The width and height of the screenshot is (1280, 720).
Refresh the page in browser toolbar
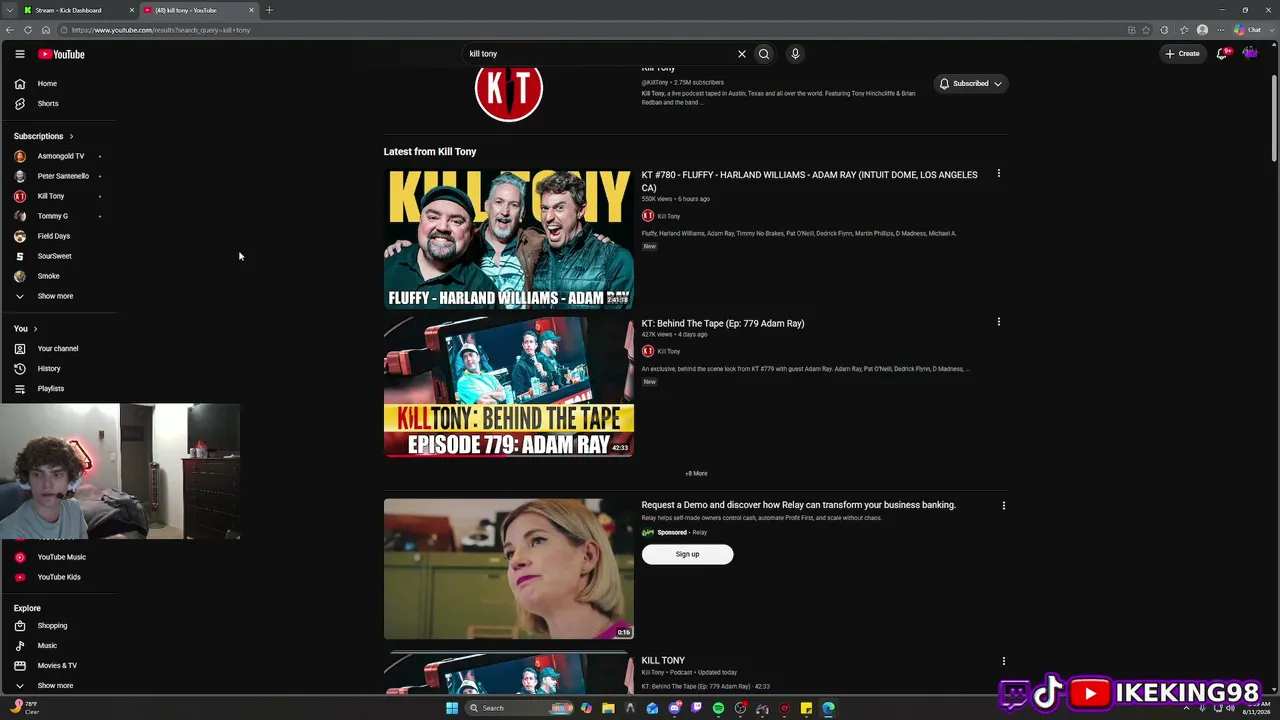[x=28, y=30]
